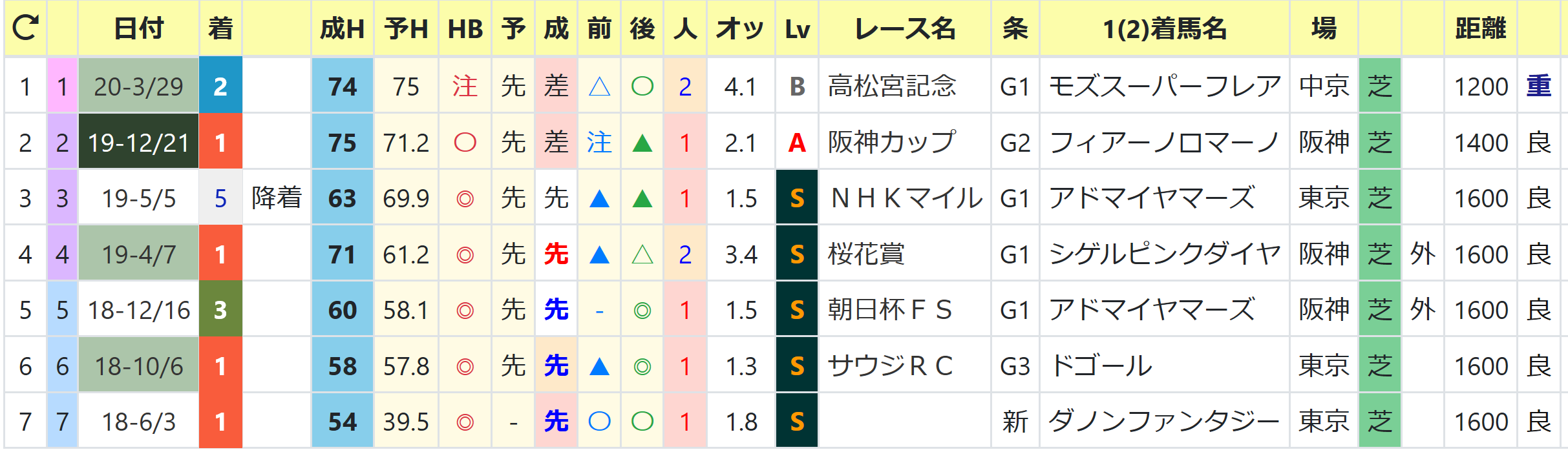Select the 19-12/21 date cell
The height and width of the screenshot is (452, 1568).
pos(138,142)
